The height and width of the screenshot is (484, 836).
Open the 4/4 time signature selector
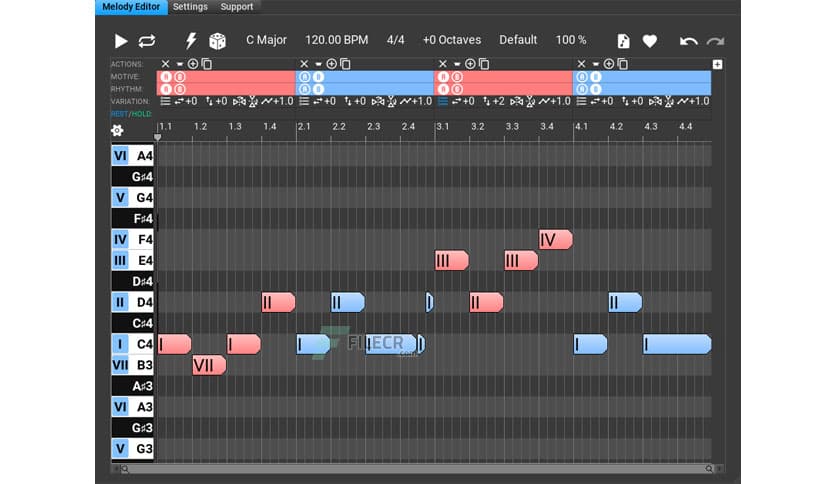point(396,40)
